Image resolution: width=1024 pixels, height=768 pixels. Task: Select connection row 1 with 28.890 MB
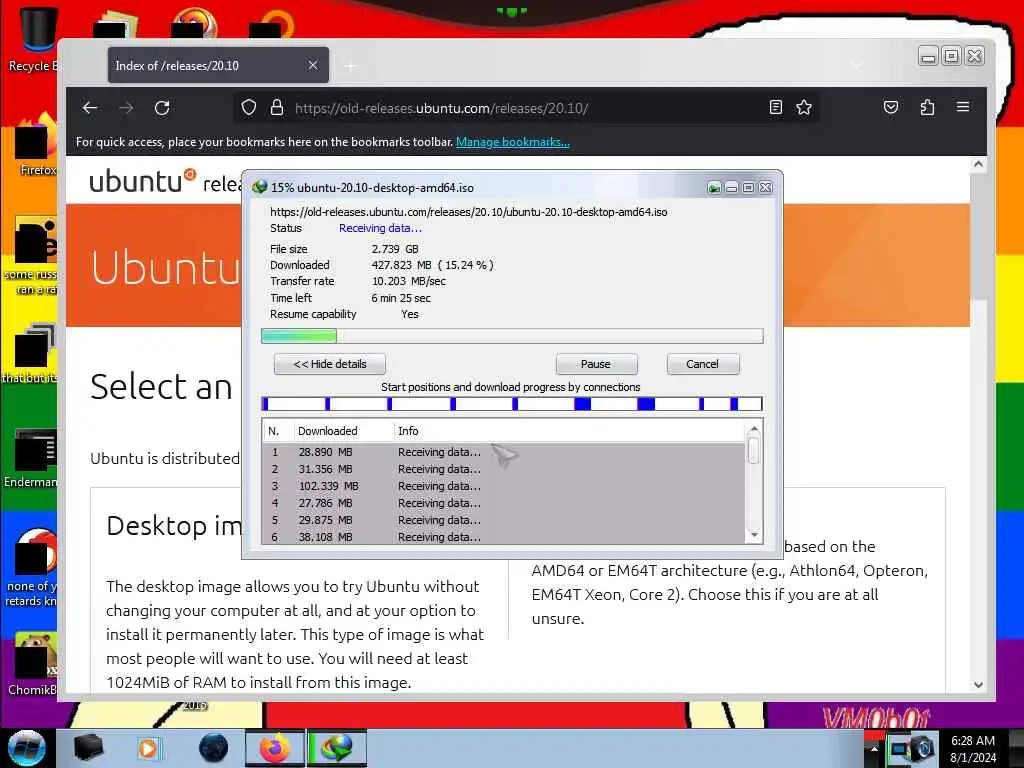tap(503, 452)
